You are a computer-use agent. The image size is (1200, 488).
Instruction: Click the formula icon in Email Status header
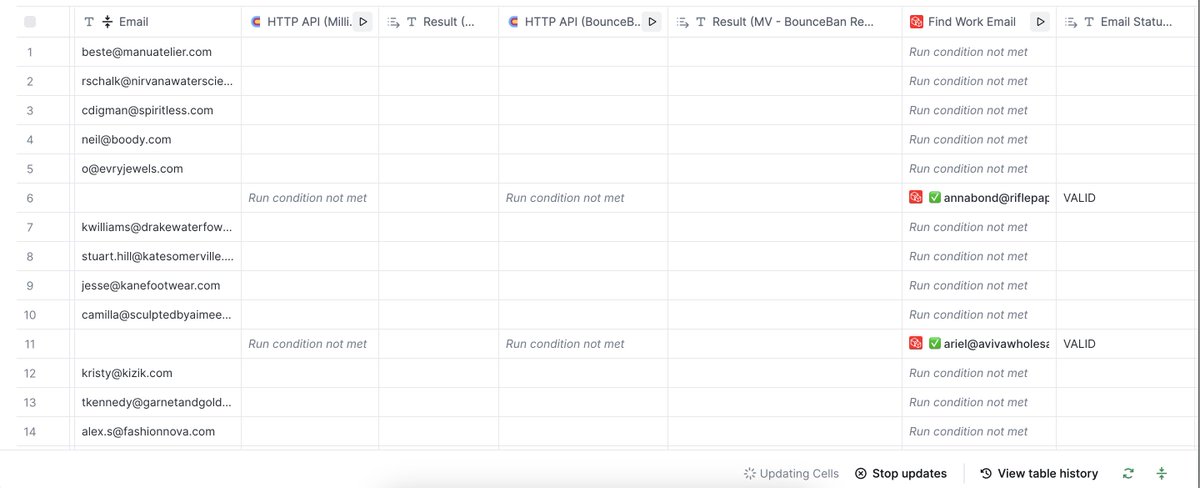(x=1071, y=21)
